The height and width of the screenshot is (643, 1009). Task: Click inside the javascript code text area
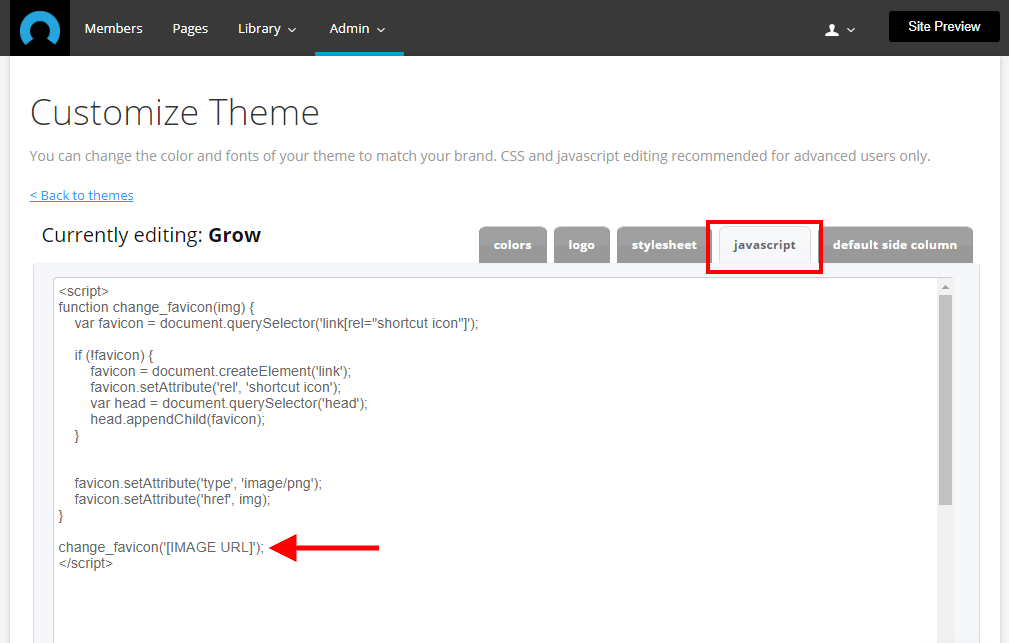(495, 460)
